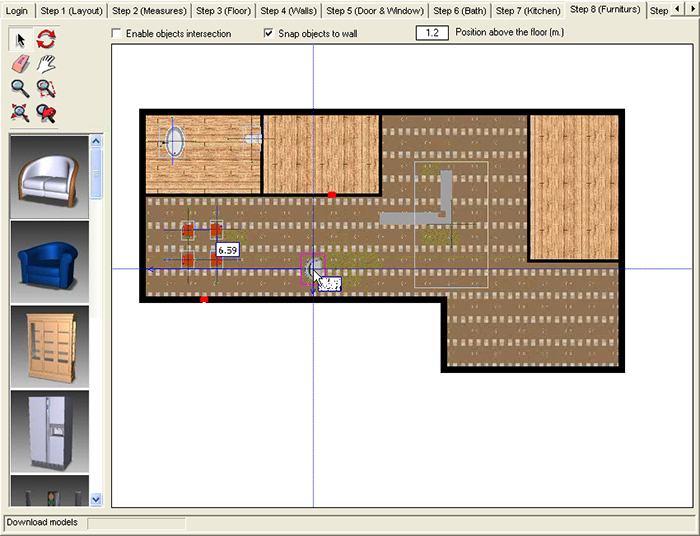
Task: Uncheck Snap objects to wall
Action: 269,34
